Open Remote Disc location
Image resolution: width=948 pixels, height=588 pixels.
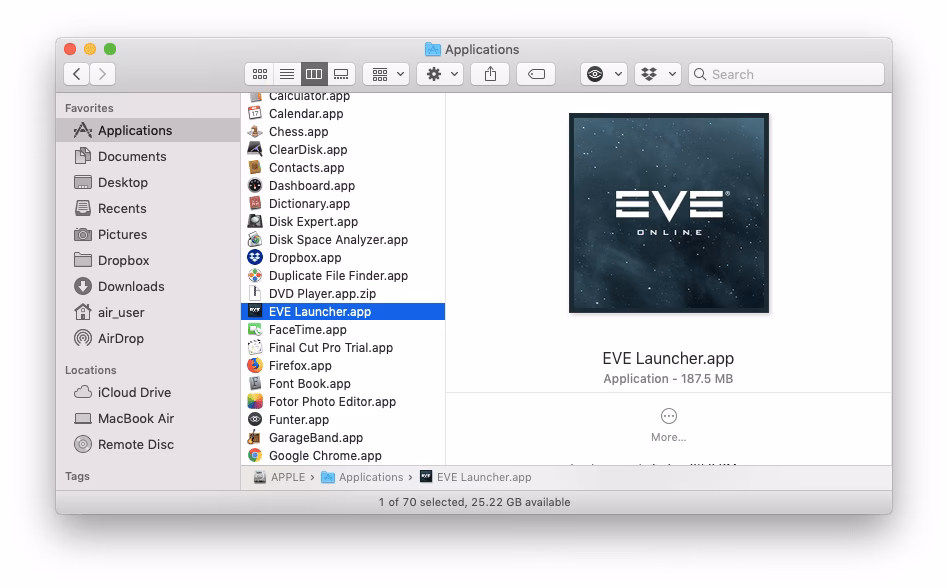coord(148,444)
